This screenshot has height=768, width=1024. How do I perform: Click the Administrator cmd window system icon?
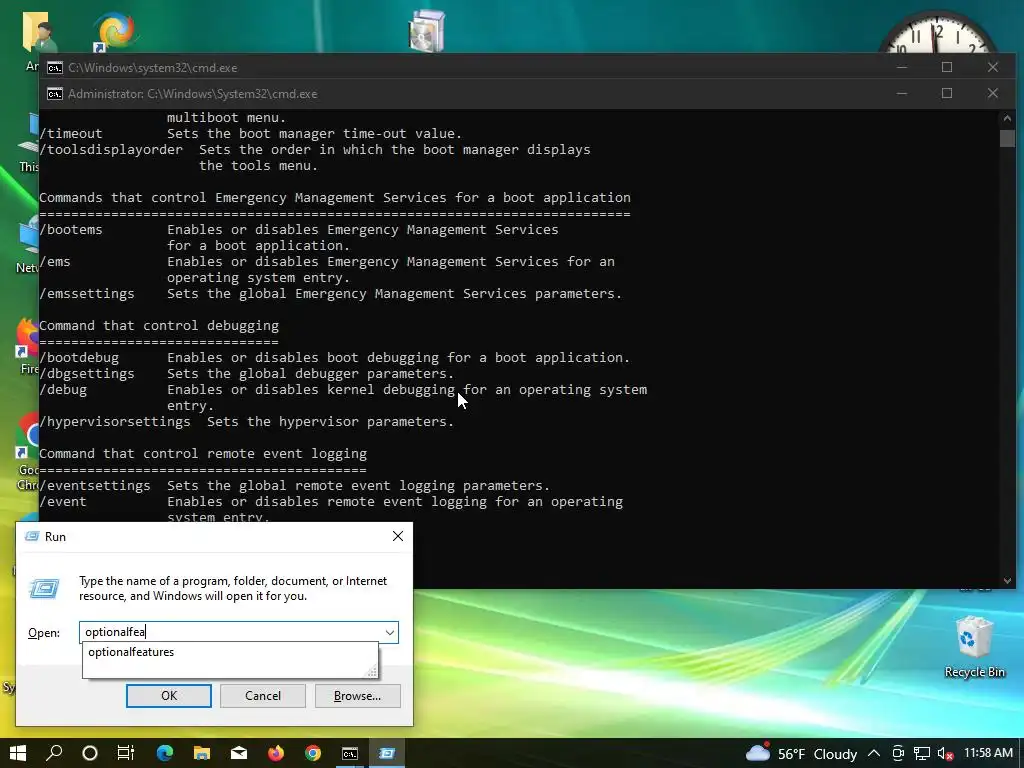[55, 94]
